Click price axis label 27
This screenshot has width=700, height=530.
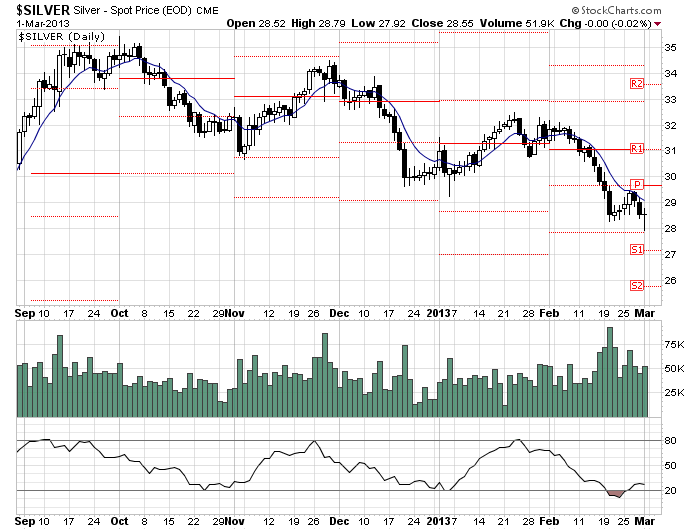pos(670,255)
